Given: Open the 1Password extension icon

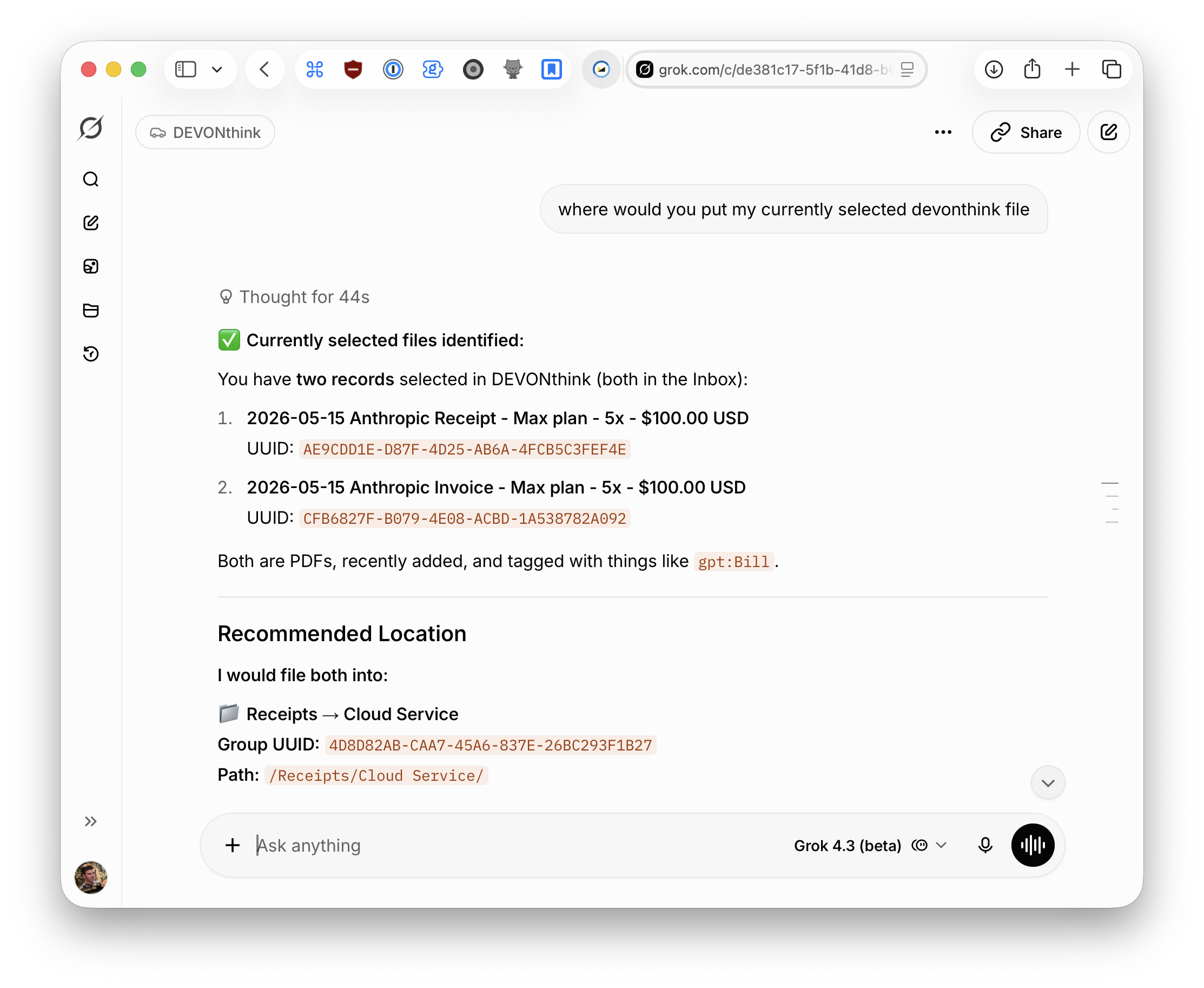Looking at the screenshot, I should [x=393, y=69].
